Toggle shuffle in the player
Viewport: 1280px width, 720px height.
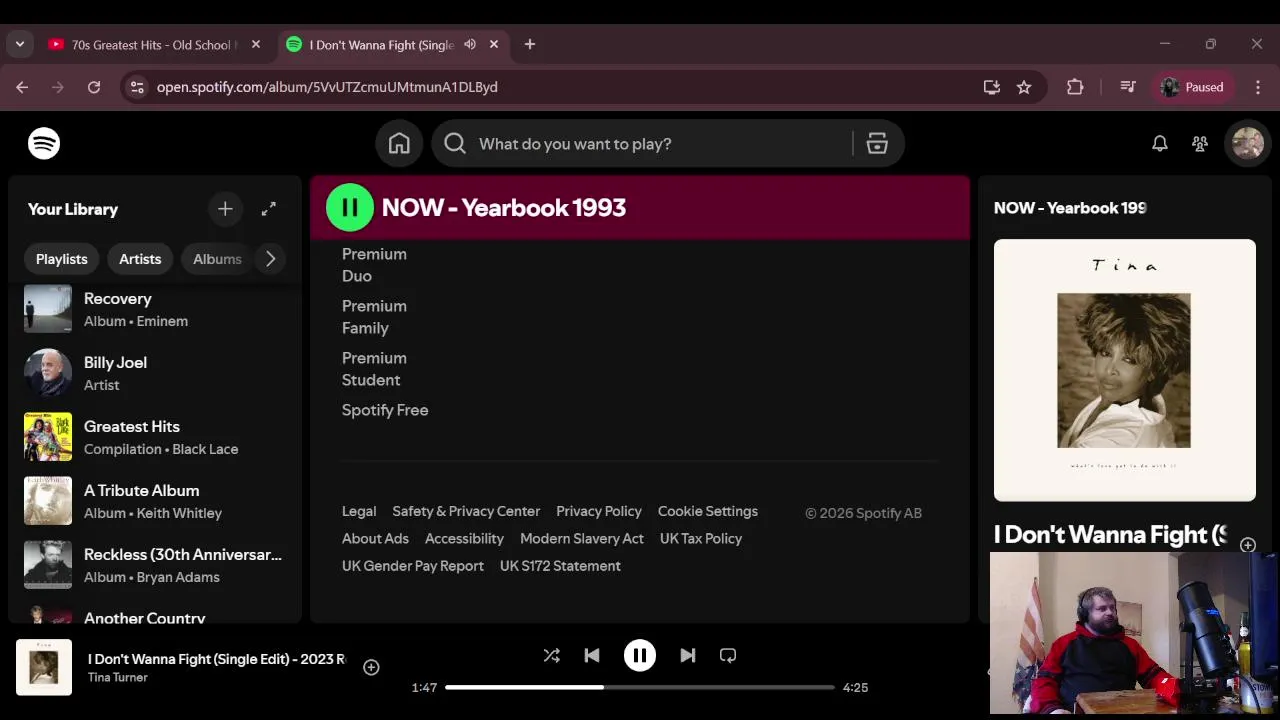click(552, 656)
